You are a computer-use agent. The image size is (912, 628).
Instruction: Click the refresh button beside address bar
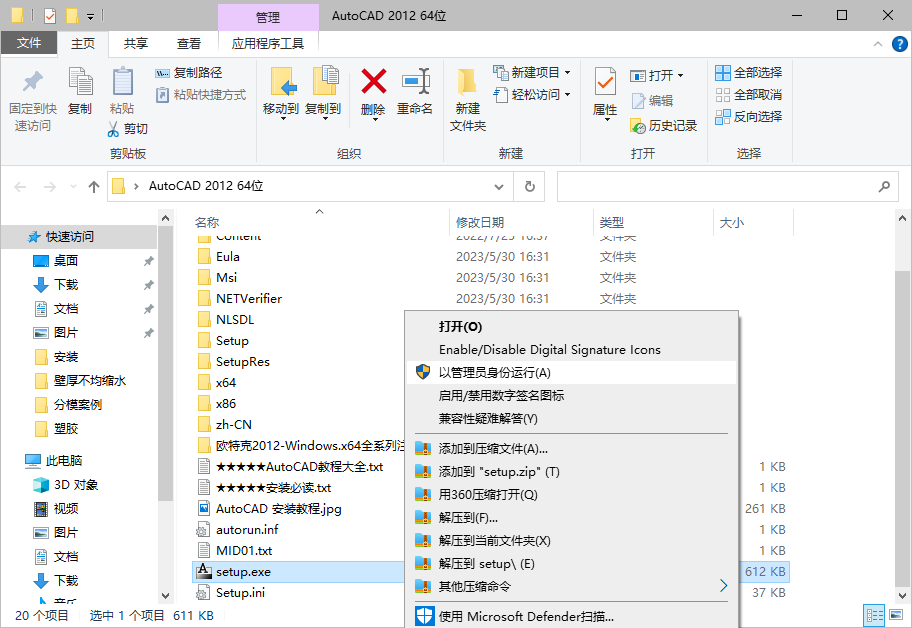(x=529, y=186)
